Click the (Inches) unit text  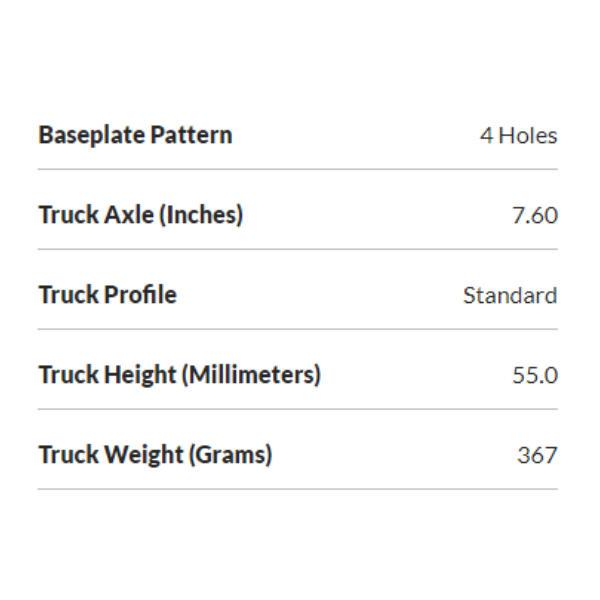click(x=201, y=215)
